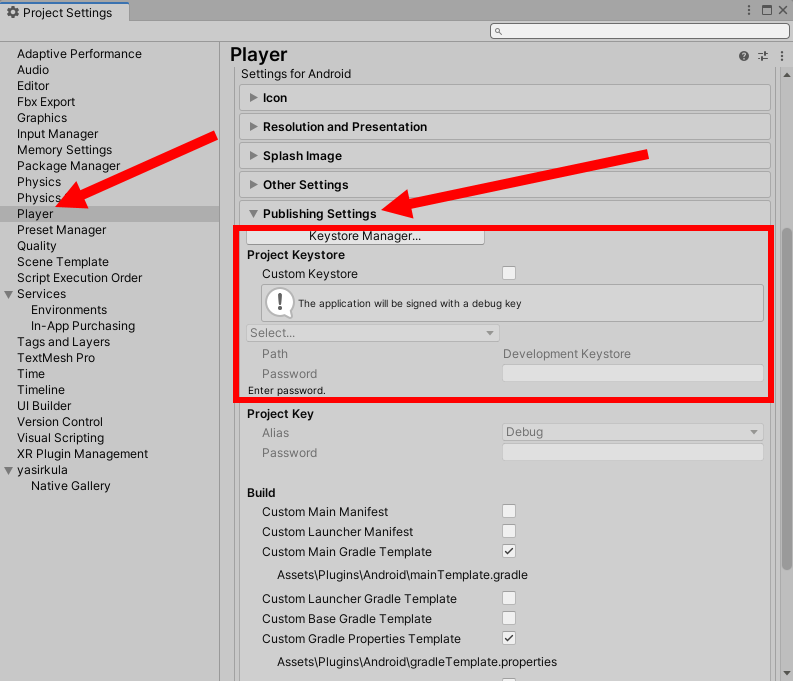Click the Project Key Password field

pos(633,452)
